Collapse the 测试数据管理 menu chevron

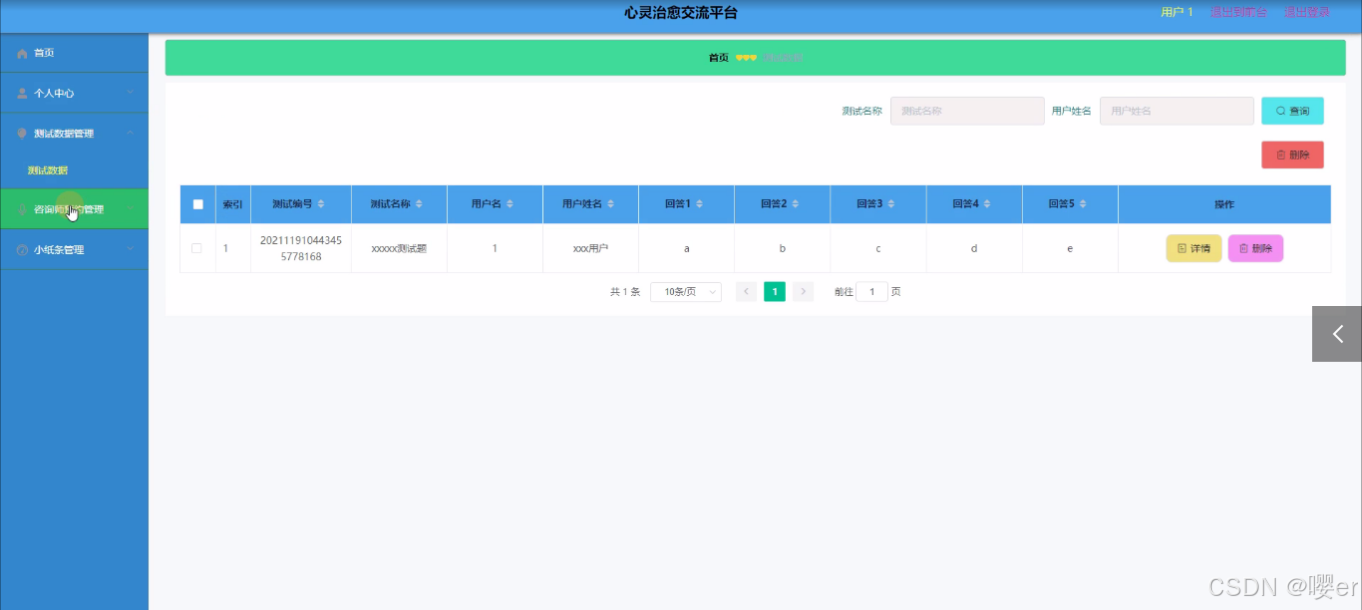(131, 133)
